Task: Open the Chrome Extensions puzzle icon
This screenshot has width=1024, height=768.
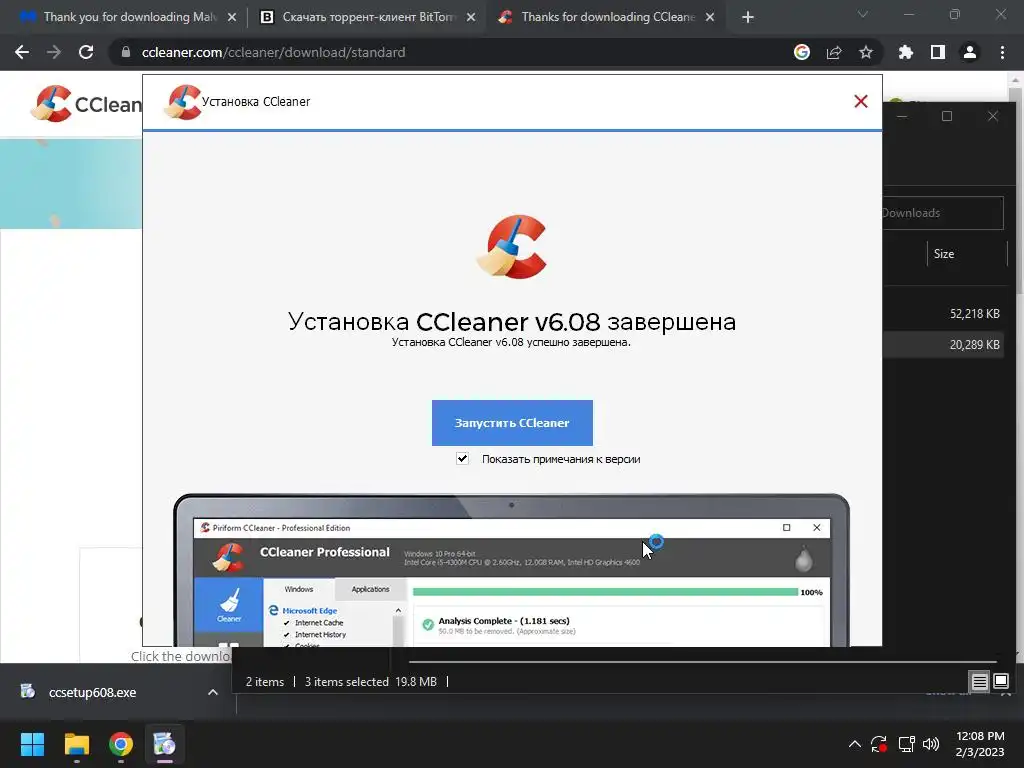Action: [x=905, y=52]
